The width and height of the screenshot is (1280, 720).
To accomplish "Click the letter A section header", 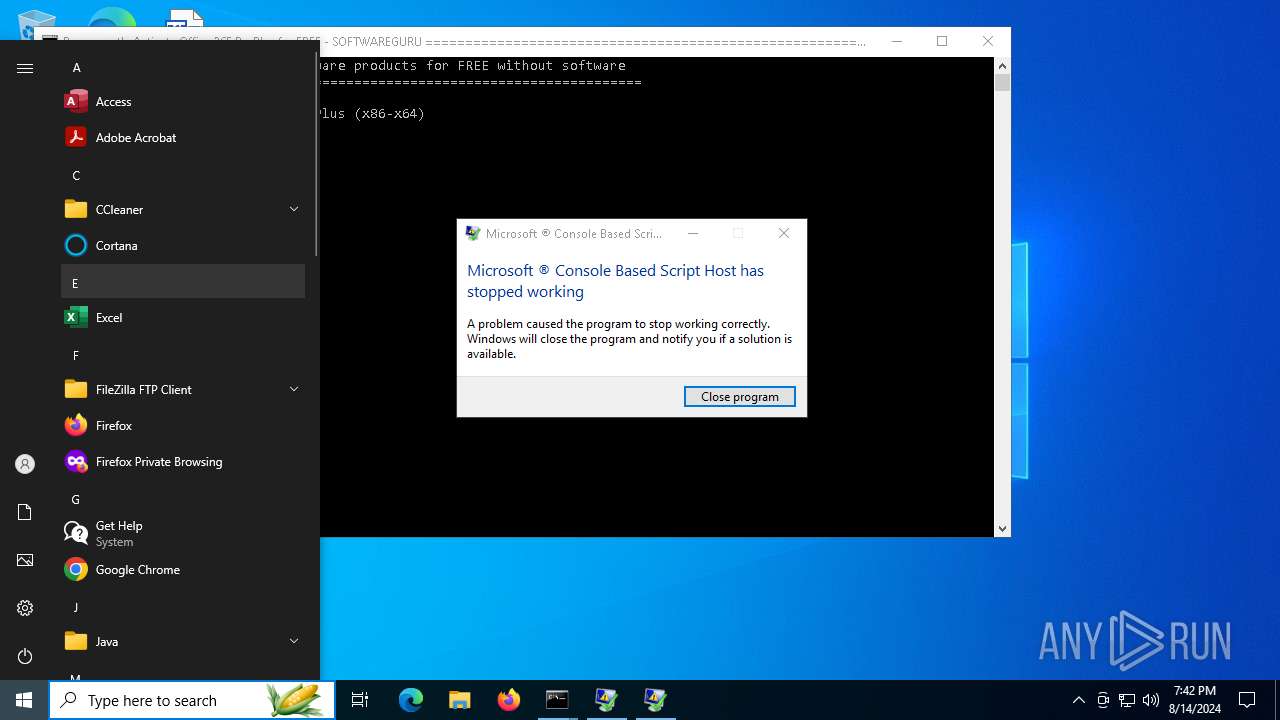I will point(183,68).
